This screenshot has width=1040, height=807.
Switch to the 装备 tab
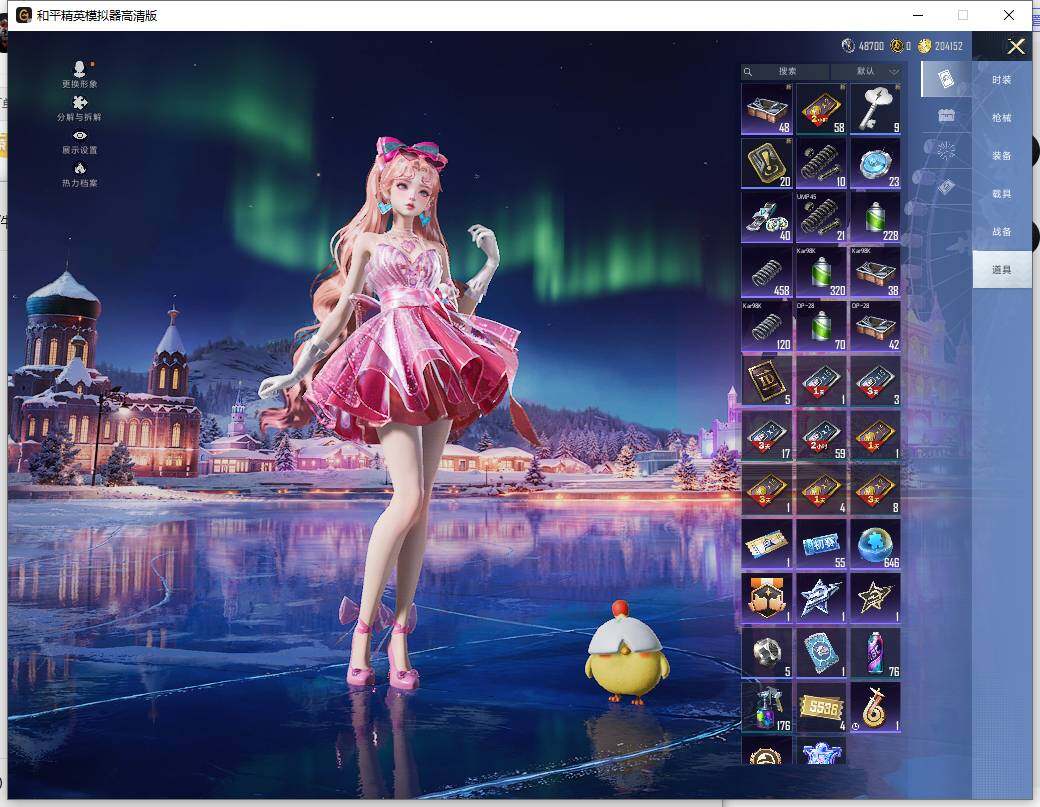coord(1002,155)
